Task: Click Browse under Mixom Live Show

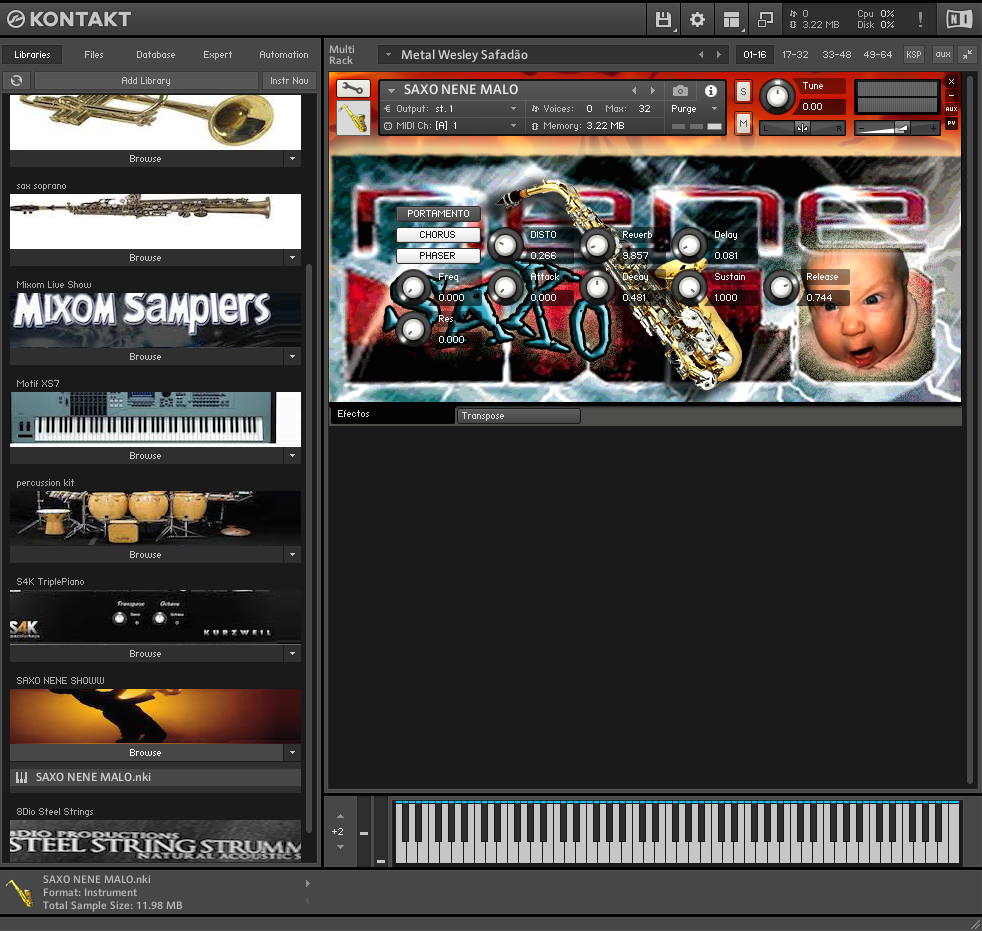Action: [145, 356]
